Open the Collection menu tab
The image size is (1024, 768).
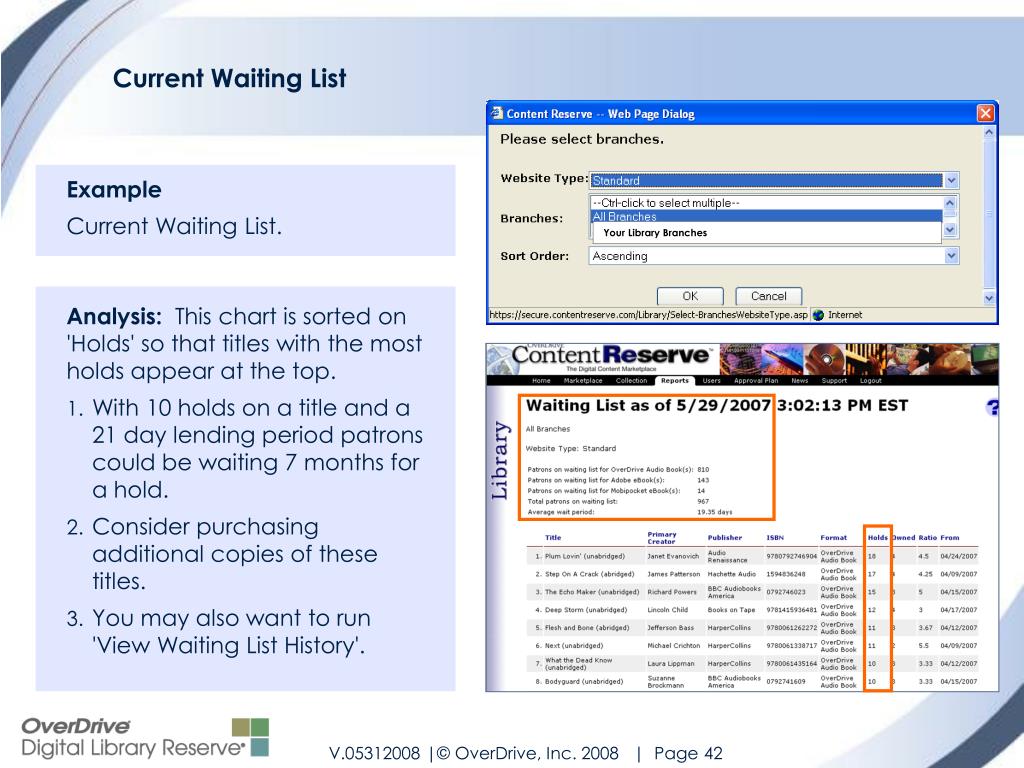coord(631,380)
